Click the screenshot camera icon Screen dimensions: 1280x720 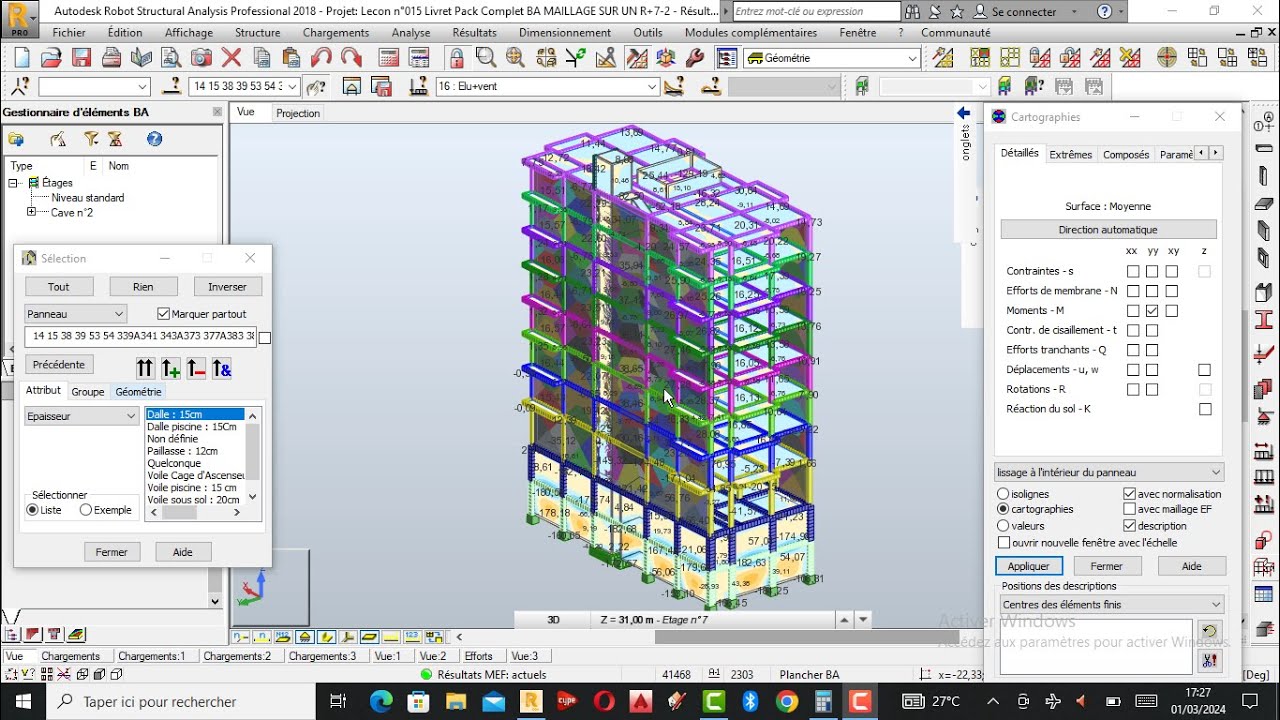click(x=201, y=58)
